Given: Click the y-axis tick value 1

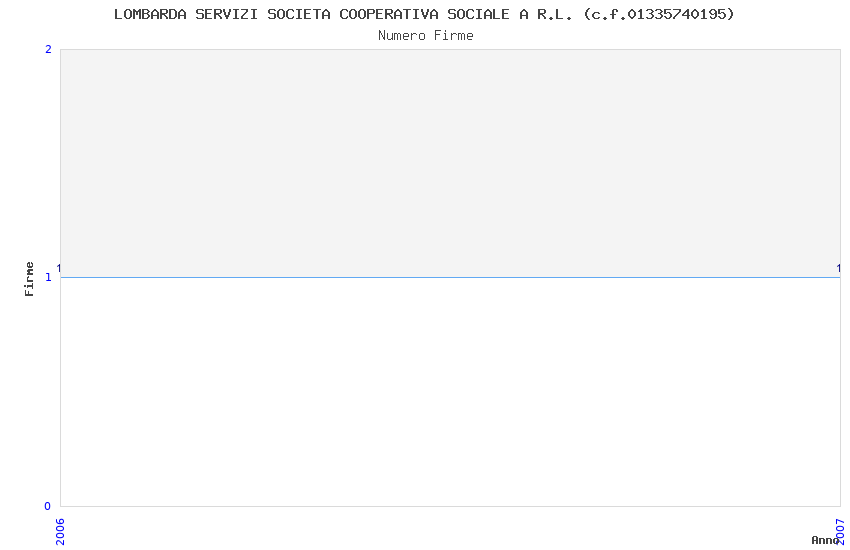Looking at the screenshot, I should pos(48,277).
